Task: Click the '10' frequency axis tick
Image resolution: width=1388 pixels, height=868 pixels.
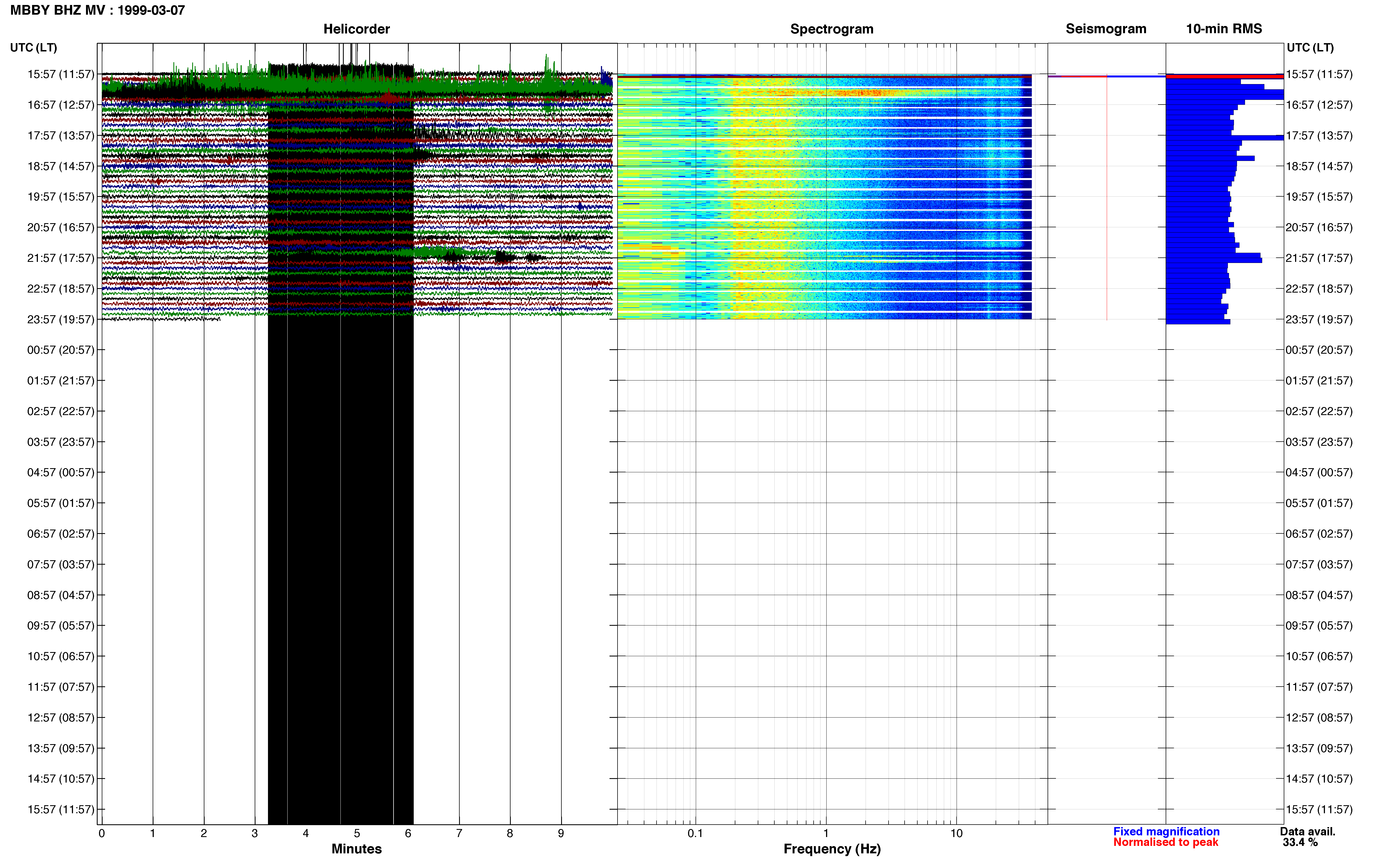Action: [x=956, y=833]
